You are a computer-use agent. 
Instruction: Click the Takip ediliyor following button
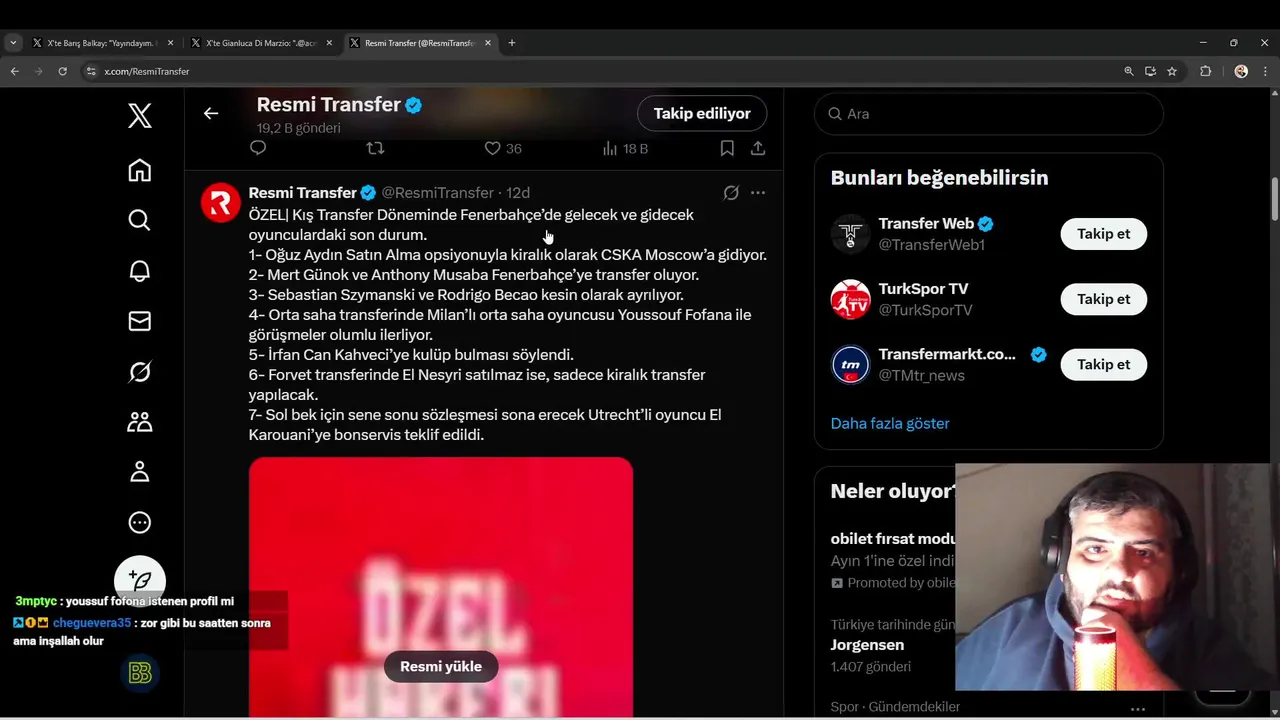coord(702,113)
